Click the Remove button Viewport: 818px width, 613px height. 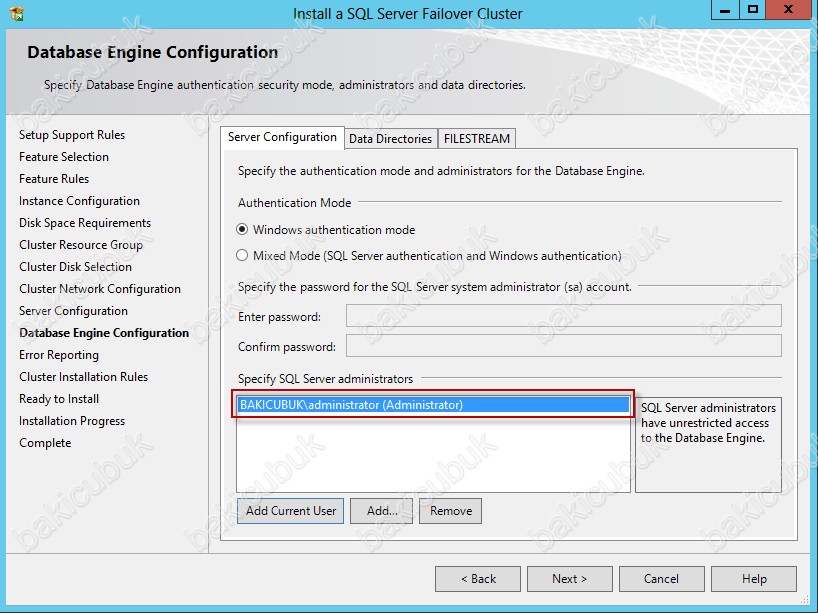(x=451, y=511)
